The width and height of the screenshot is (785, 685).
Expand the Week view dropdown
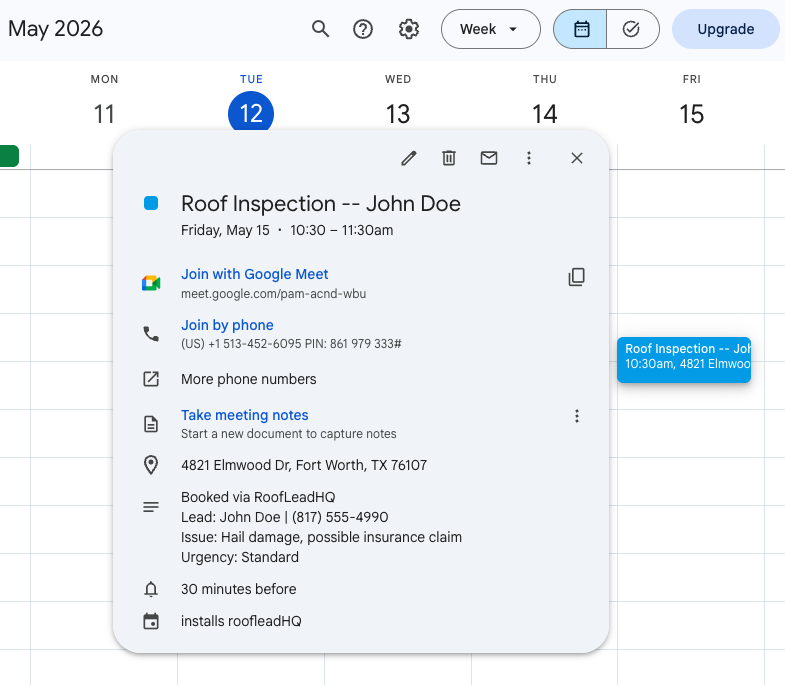pyautogui.click(x=491, y=29)
